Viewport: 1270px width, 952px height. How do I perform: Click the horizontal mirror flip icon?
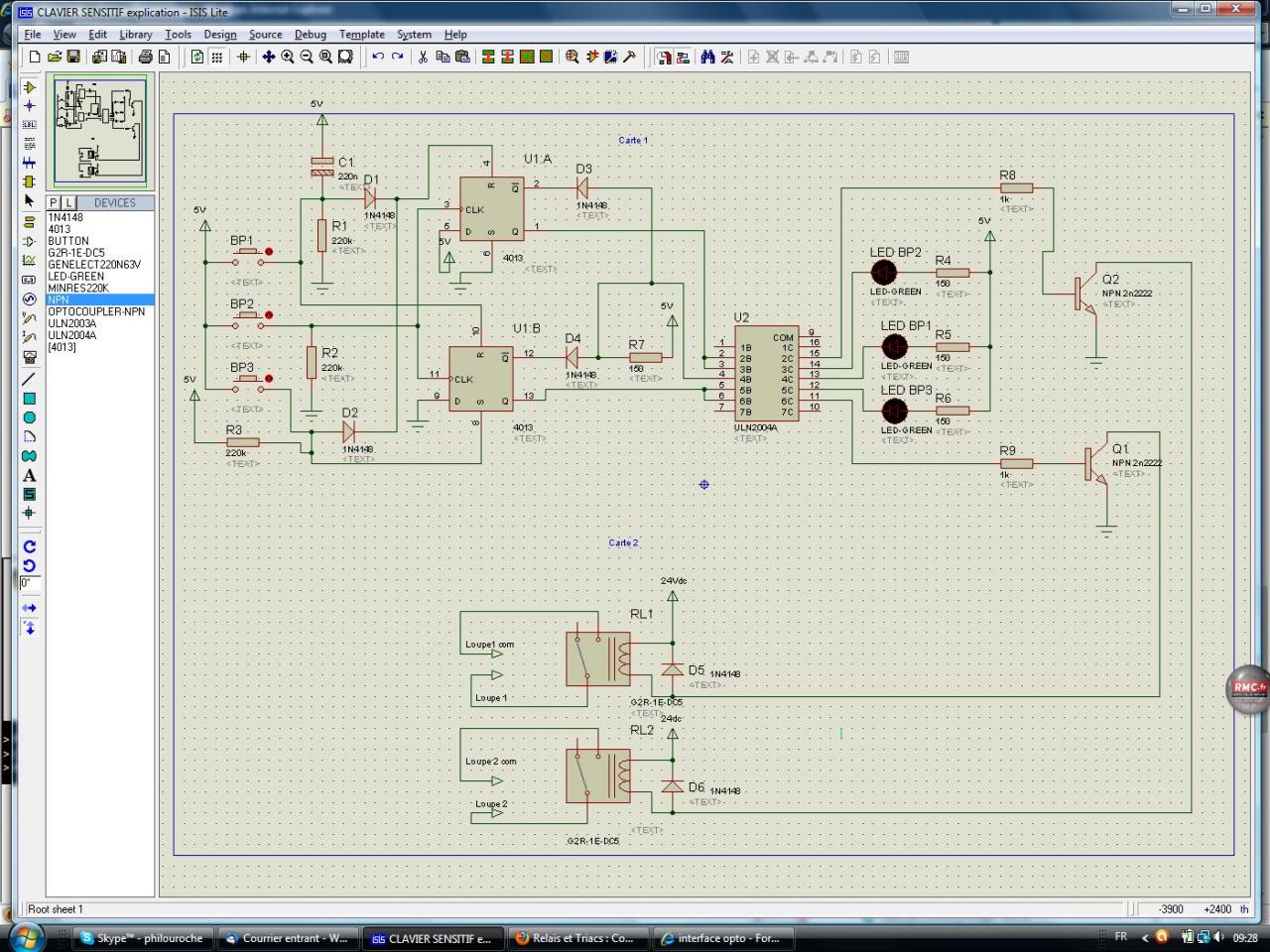tap(29, 608)
